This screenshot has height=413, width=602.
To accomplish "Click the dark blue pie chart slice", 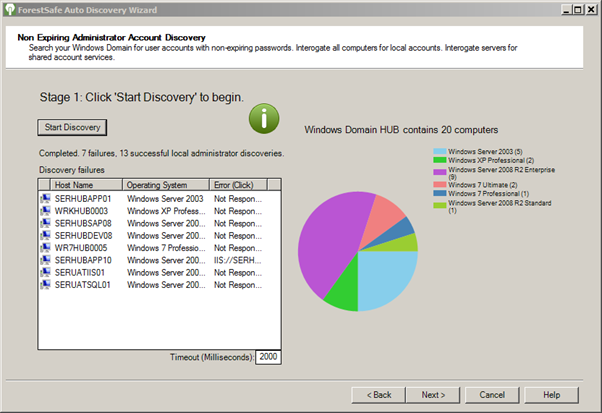I will coord(397,231).
